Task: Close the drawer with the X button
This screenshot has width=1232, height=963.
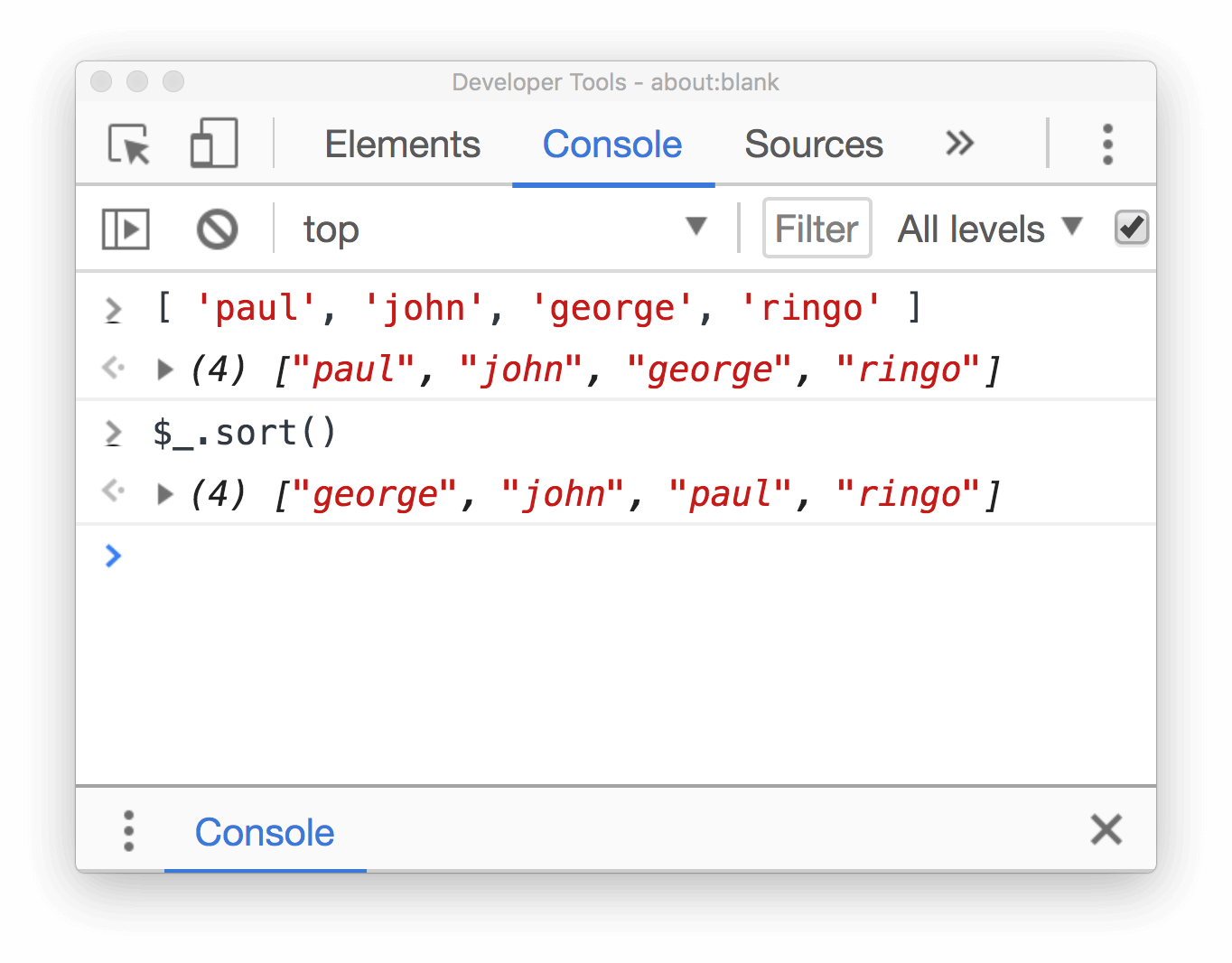Action: click(1106, 830)
